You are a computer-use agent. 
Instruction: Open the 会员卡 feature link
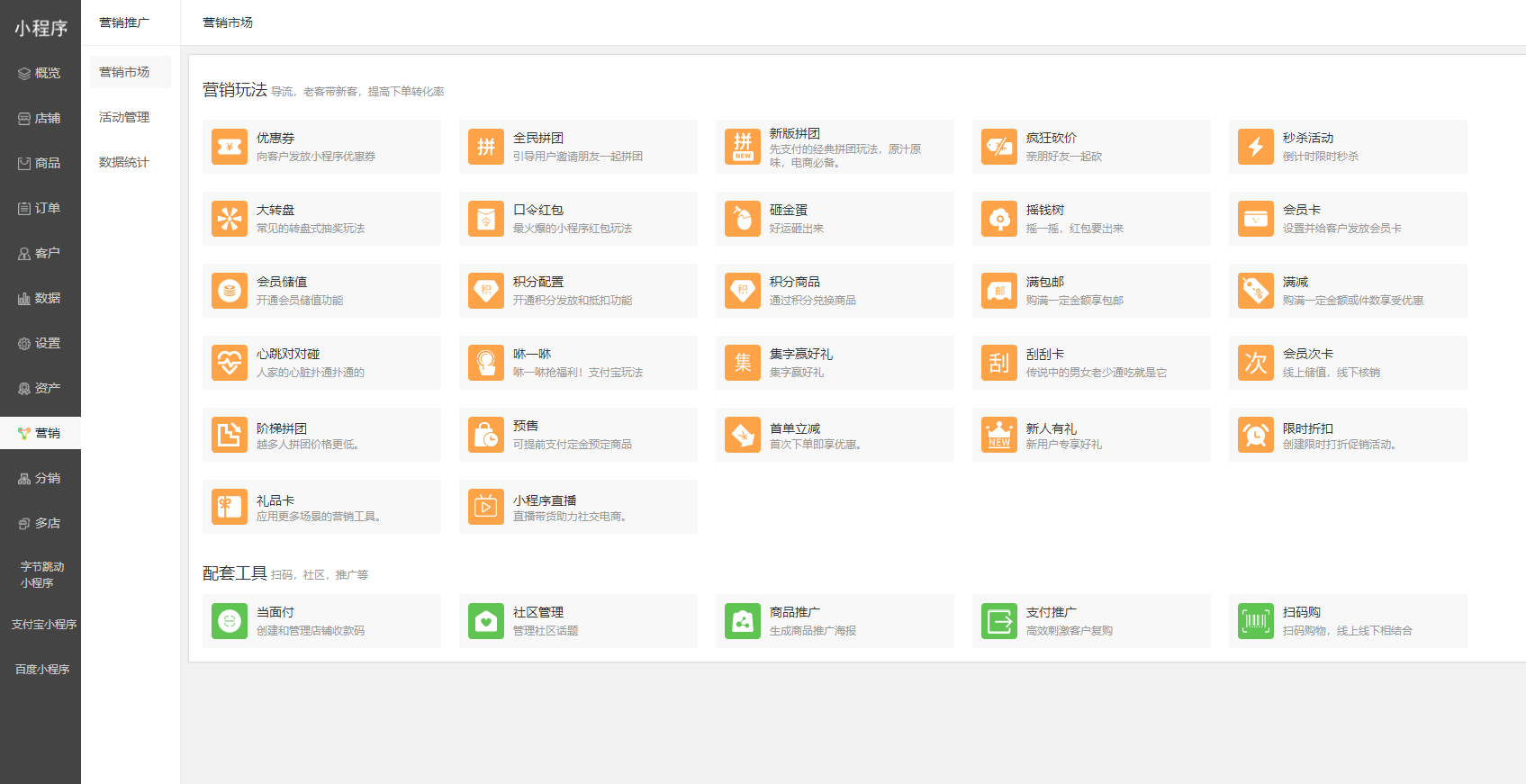point(1301,210)
